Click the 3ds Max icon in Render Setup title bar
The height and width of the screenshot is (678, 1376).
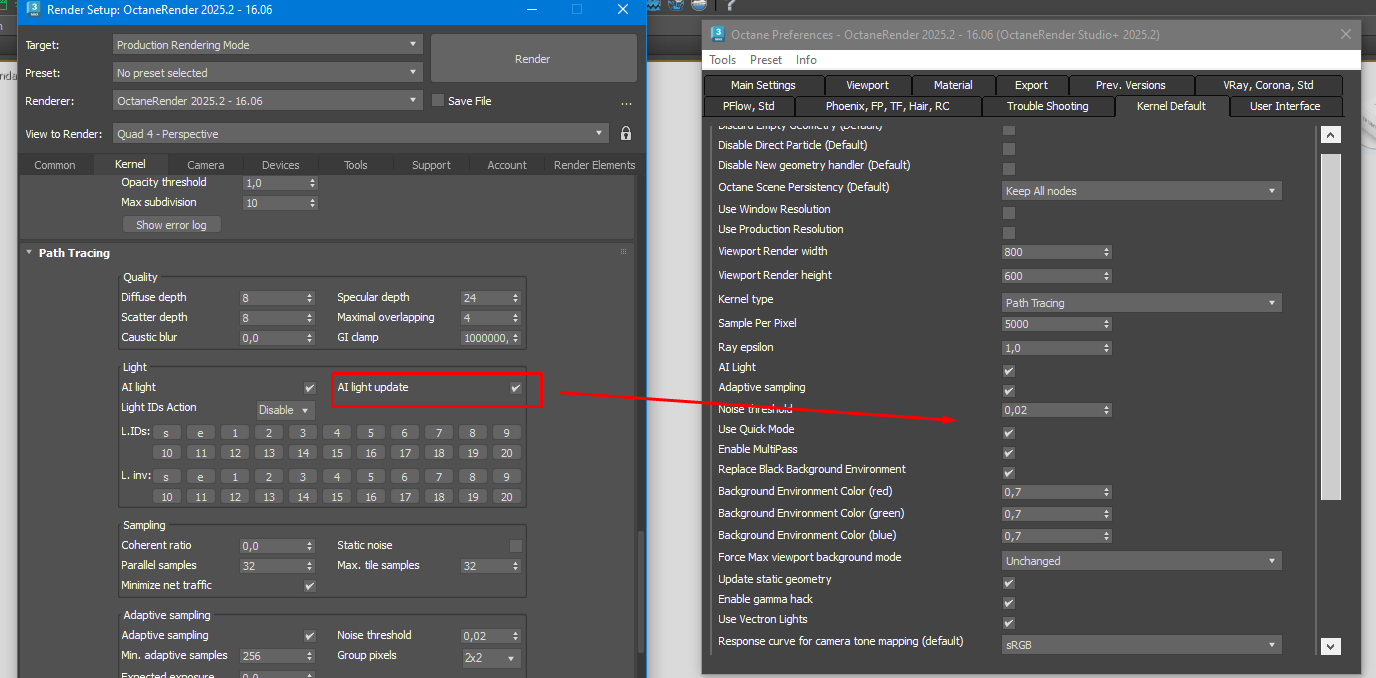[32, 9]
